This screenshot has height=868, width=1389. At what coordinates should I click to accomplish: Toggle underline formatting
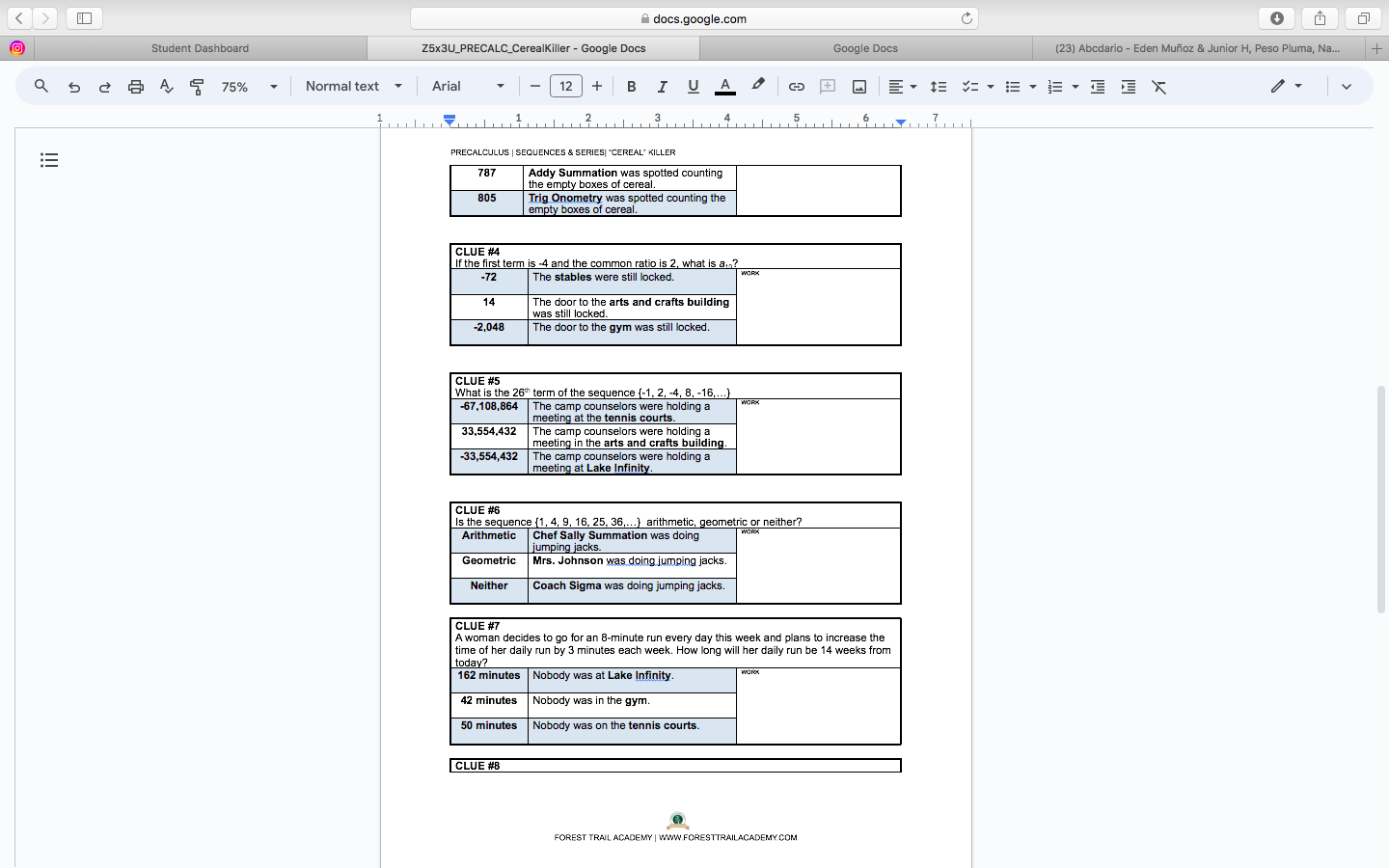point(693,86)
